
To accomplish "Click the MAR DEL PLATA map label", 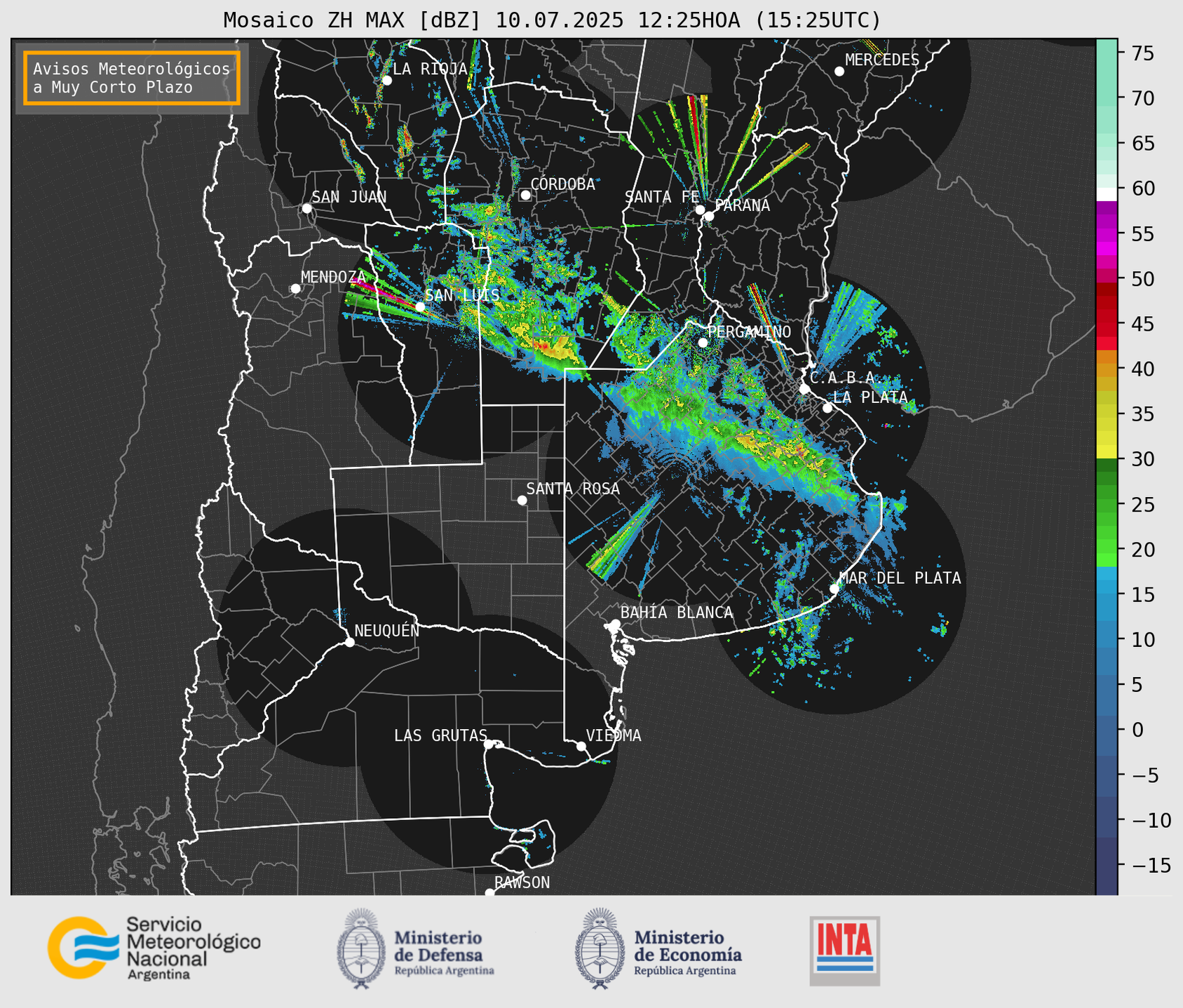I will coord(900,578).
